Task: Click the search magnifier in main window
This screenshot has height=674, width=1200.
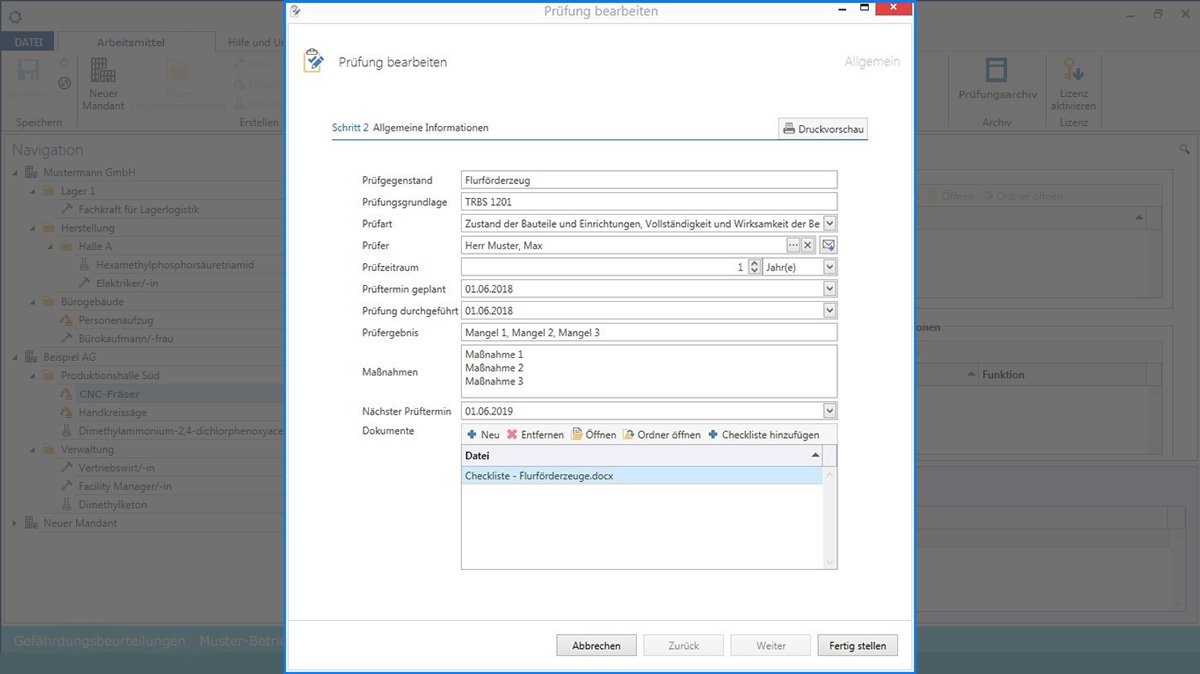Action: pos(1185,149)
